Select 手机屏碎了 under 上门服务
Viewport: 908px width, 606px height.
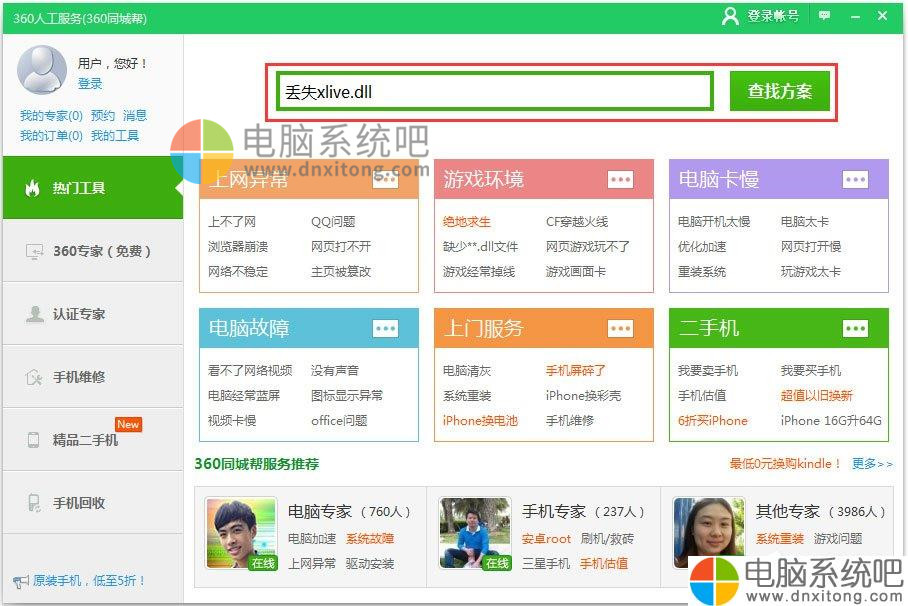coord(576,371)
